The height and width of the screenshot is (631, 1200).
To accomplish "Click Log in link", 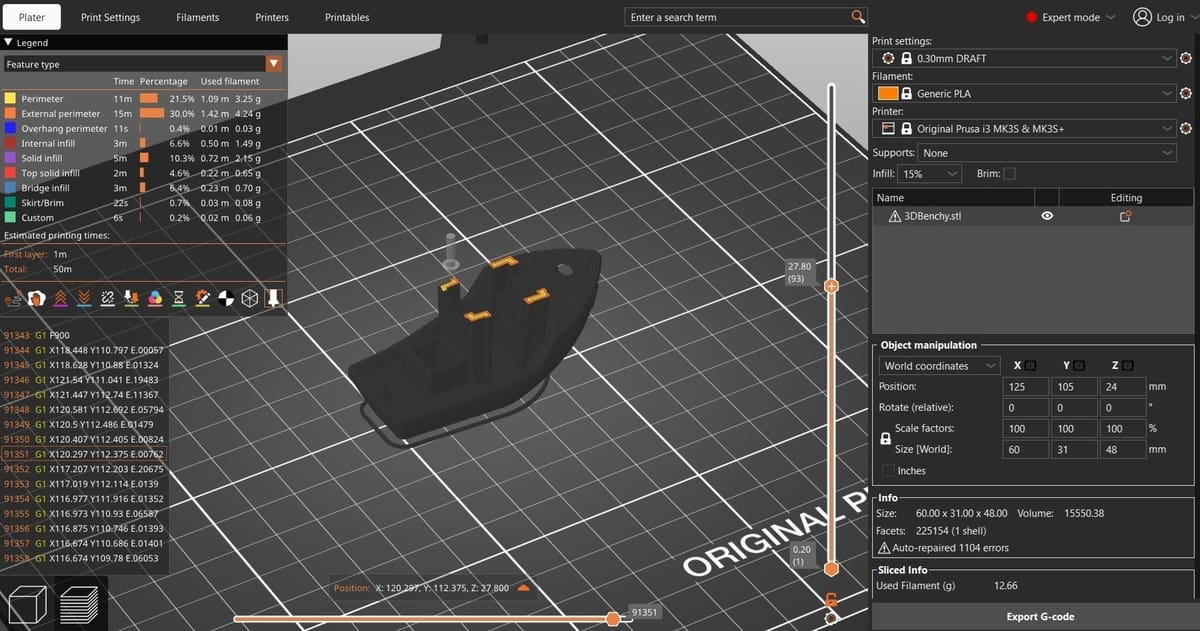I will (x=1159, y=17).
